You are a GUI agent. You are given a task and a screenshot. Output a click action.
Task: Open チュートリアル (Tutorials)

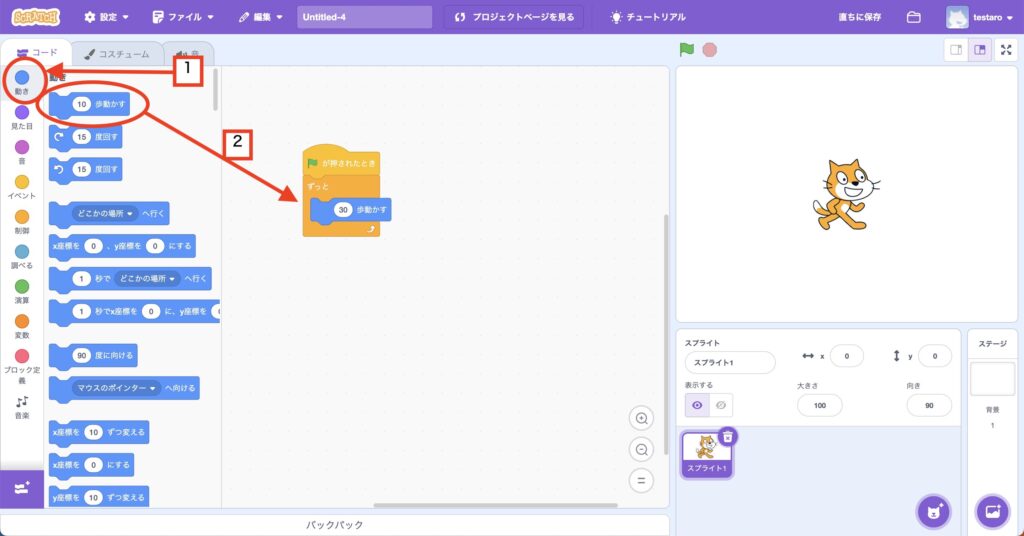pos(648,17)
